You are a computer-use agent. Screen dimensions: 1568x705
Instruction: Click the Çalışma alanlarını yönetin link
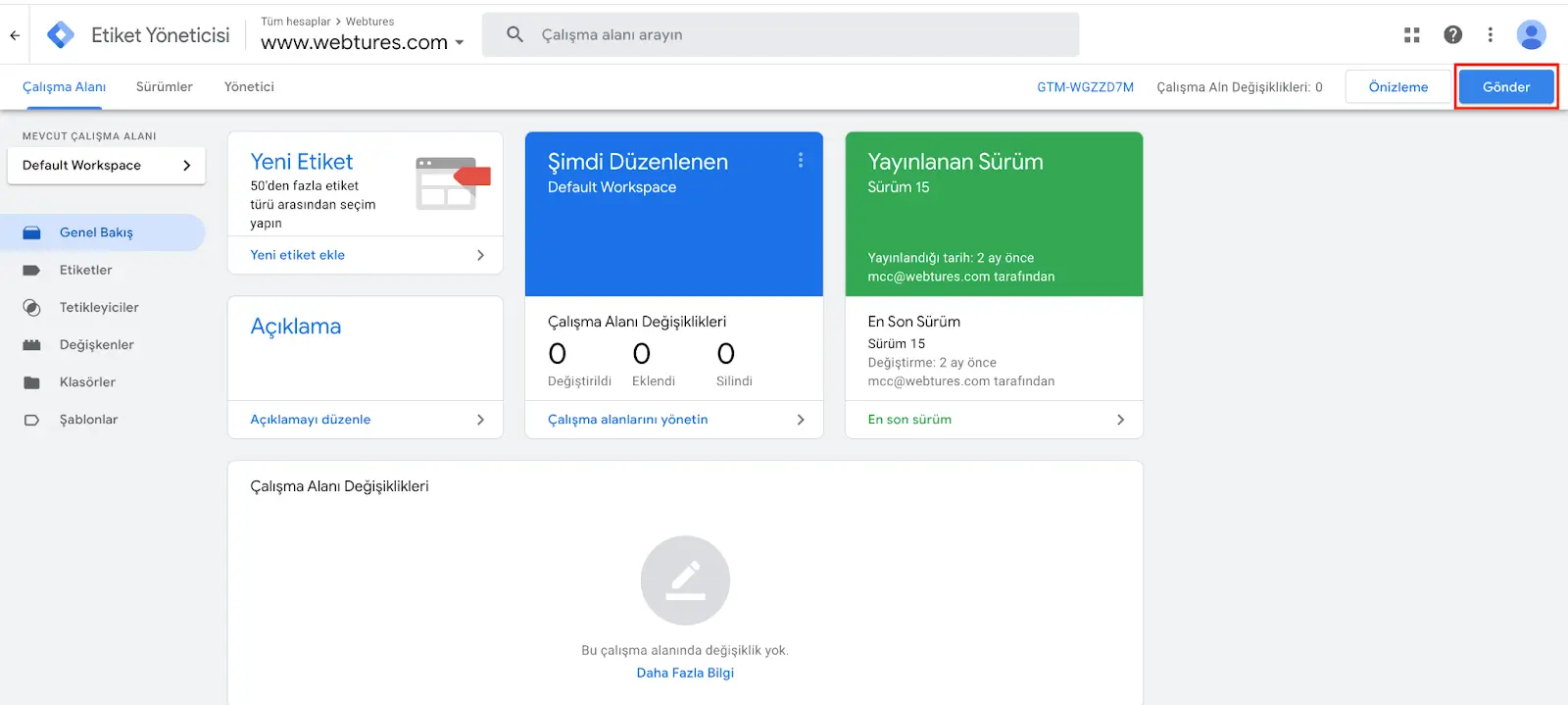627,420
